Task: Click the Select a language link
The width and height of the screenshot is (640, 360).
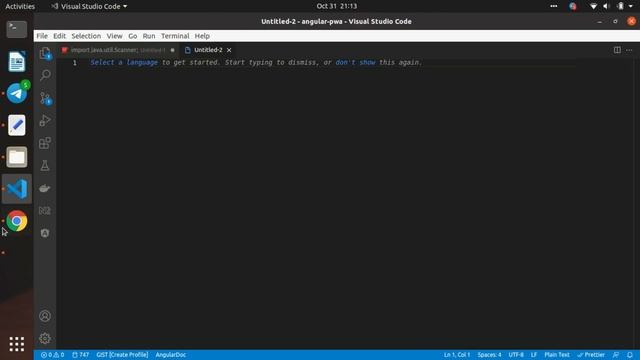Action: [x=124, y=62]
